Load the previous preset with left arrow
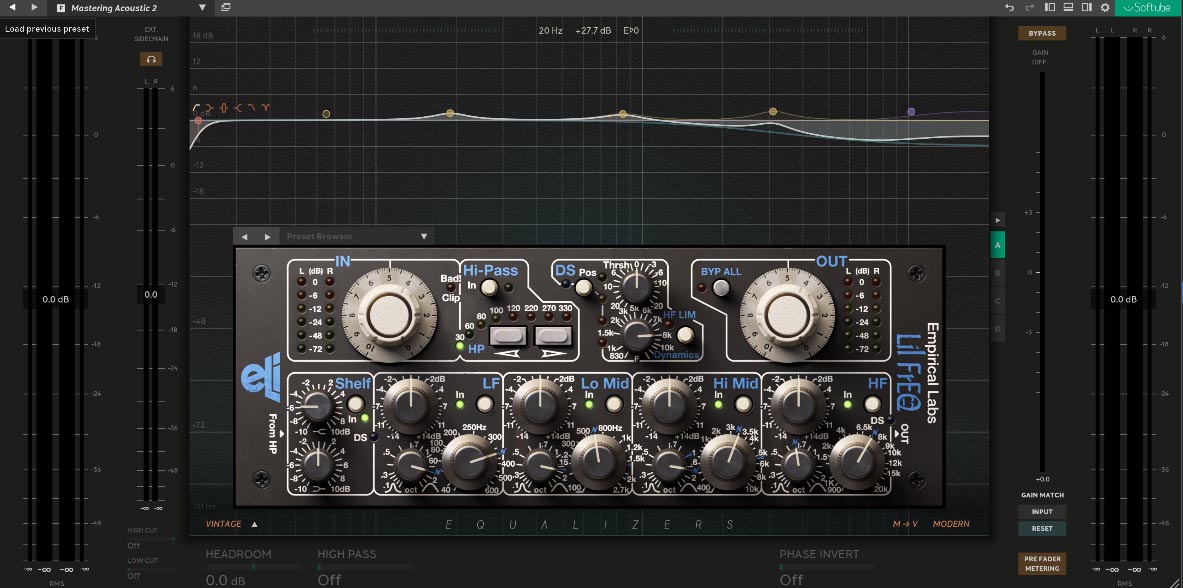1183x588 pixels. [12, 7]
